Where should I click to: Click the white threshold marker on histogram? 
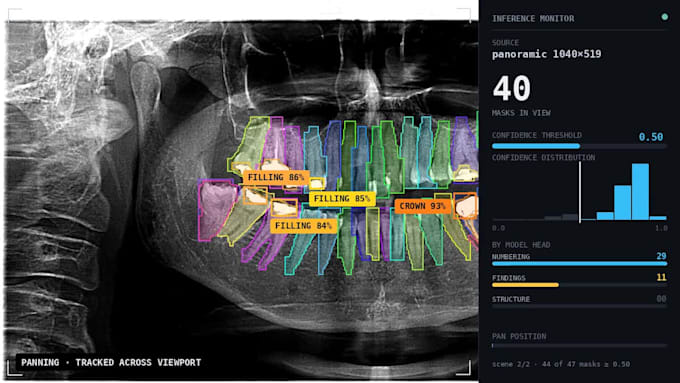click(x=580, y=193)
